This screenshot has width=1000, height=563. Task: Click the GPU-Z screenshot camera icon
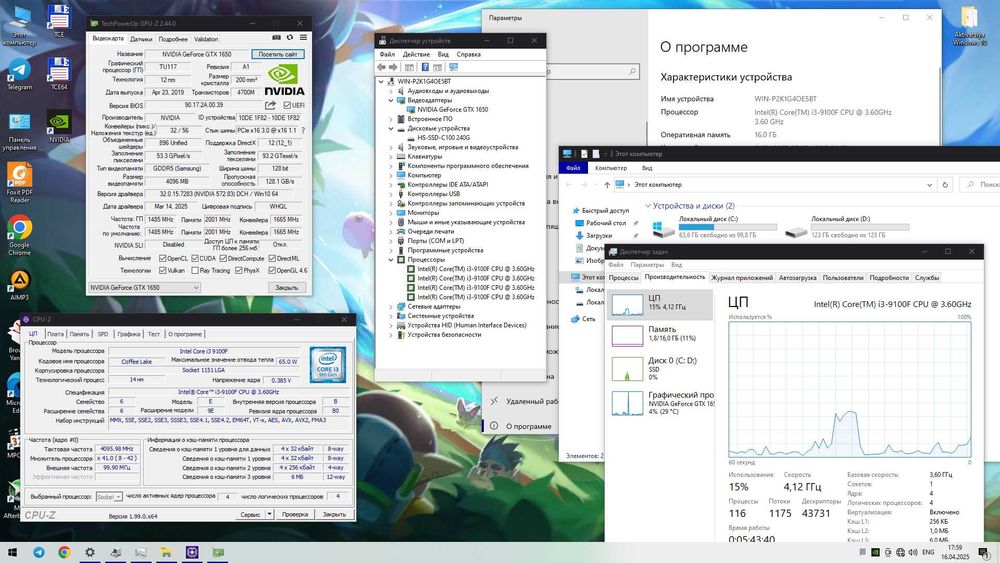(x=276, y=38)
